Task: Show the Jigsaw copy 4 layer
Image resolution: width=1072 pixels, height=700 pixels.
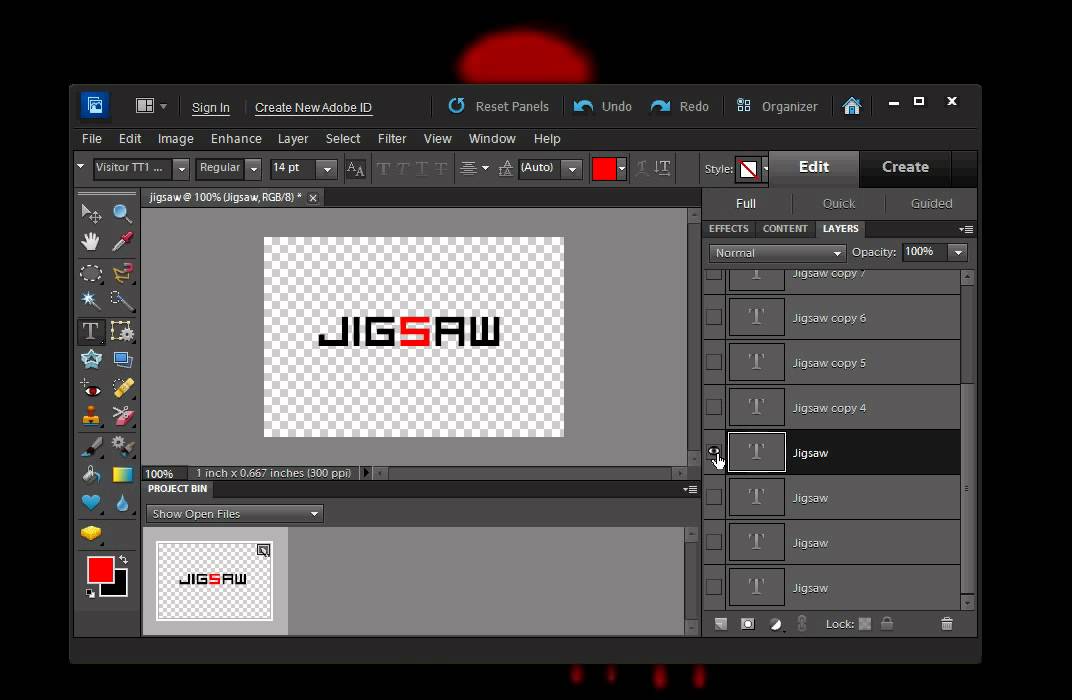Action: pyautogui.click(x=714, y=407)
